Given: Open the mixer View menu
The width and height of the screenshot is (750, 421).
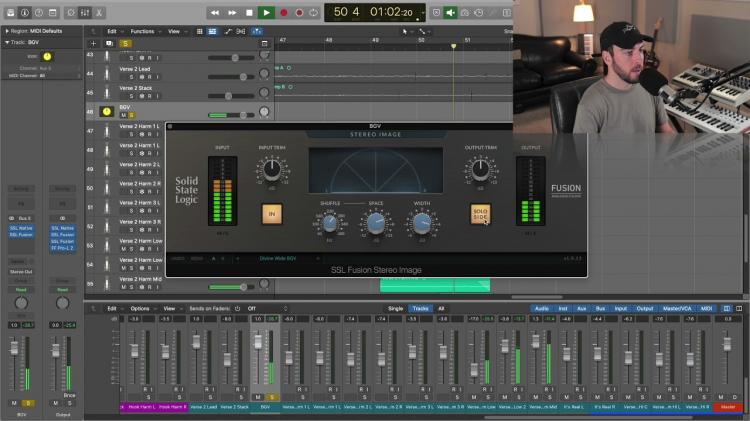Looking at the screenshot, I should [169, 309].
